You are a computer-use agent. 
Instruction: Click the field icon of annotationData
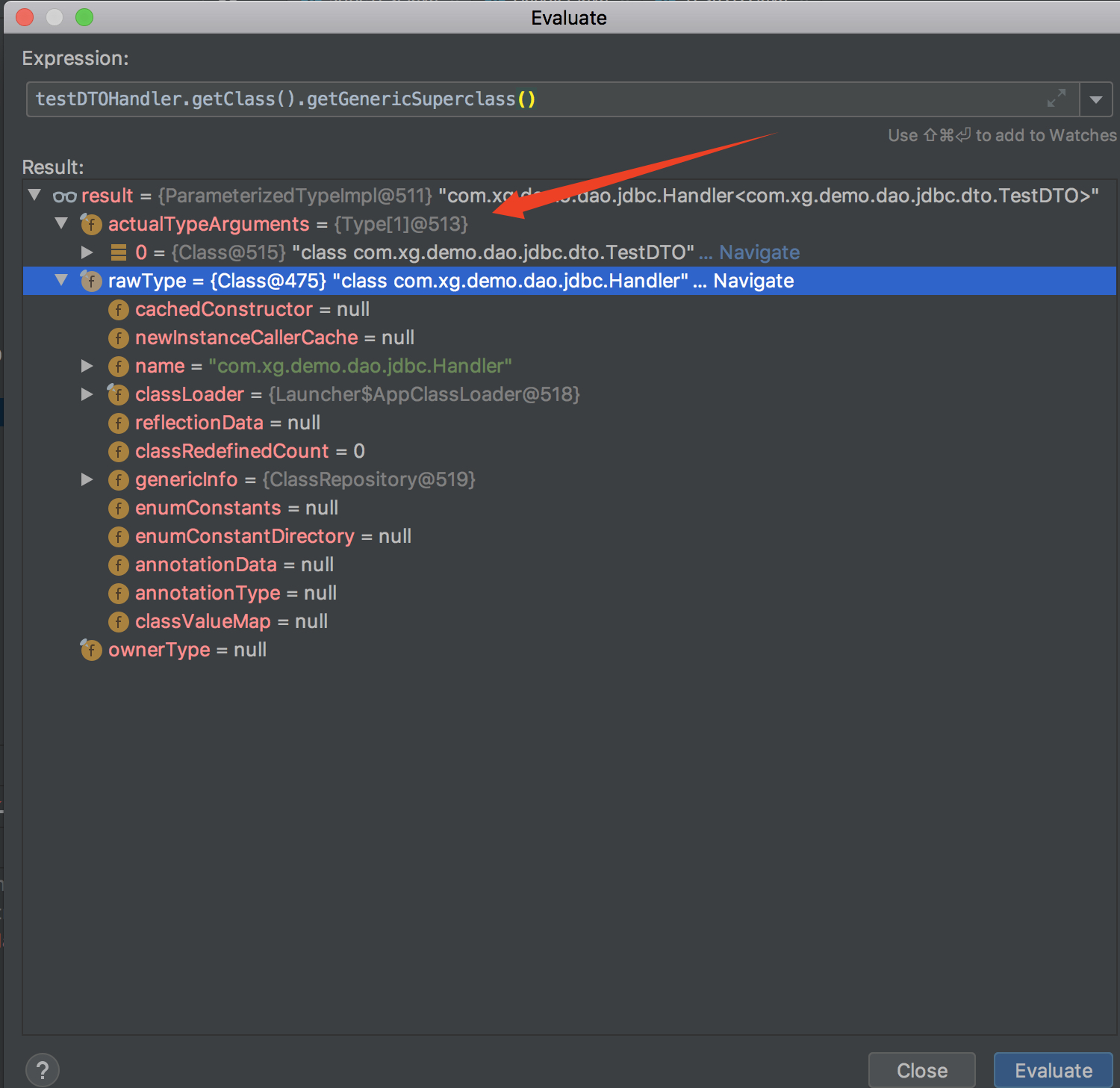pyautogui.click(x=119, y=565)
